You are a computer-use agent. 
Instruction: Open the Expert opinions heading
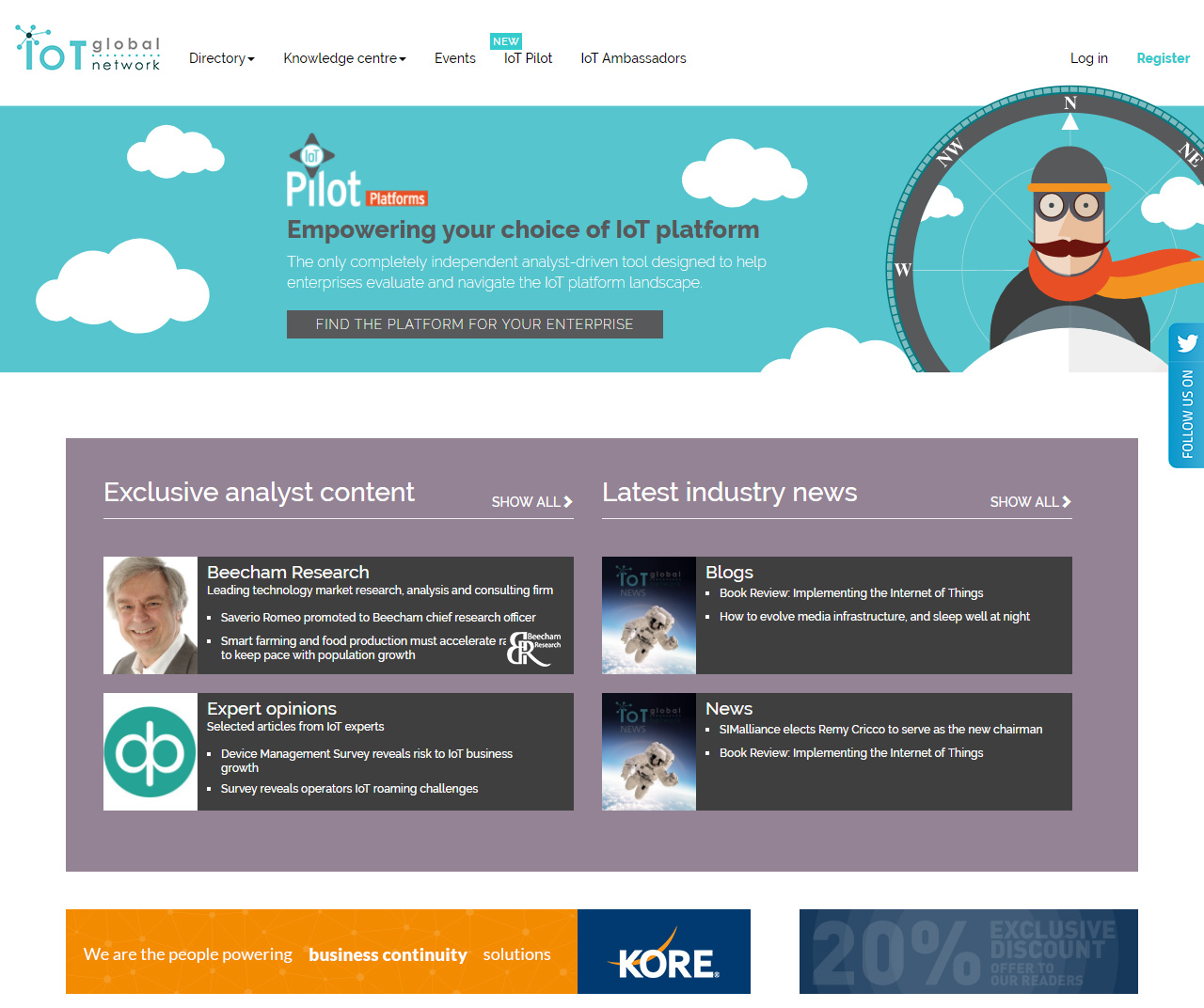(272, 708)
